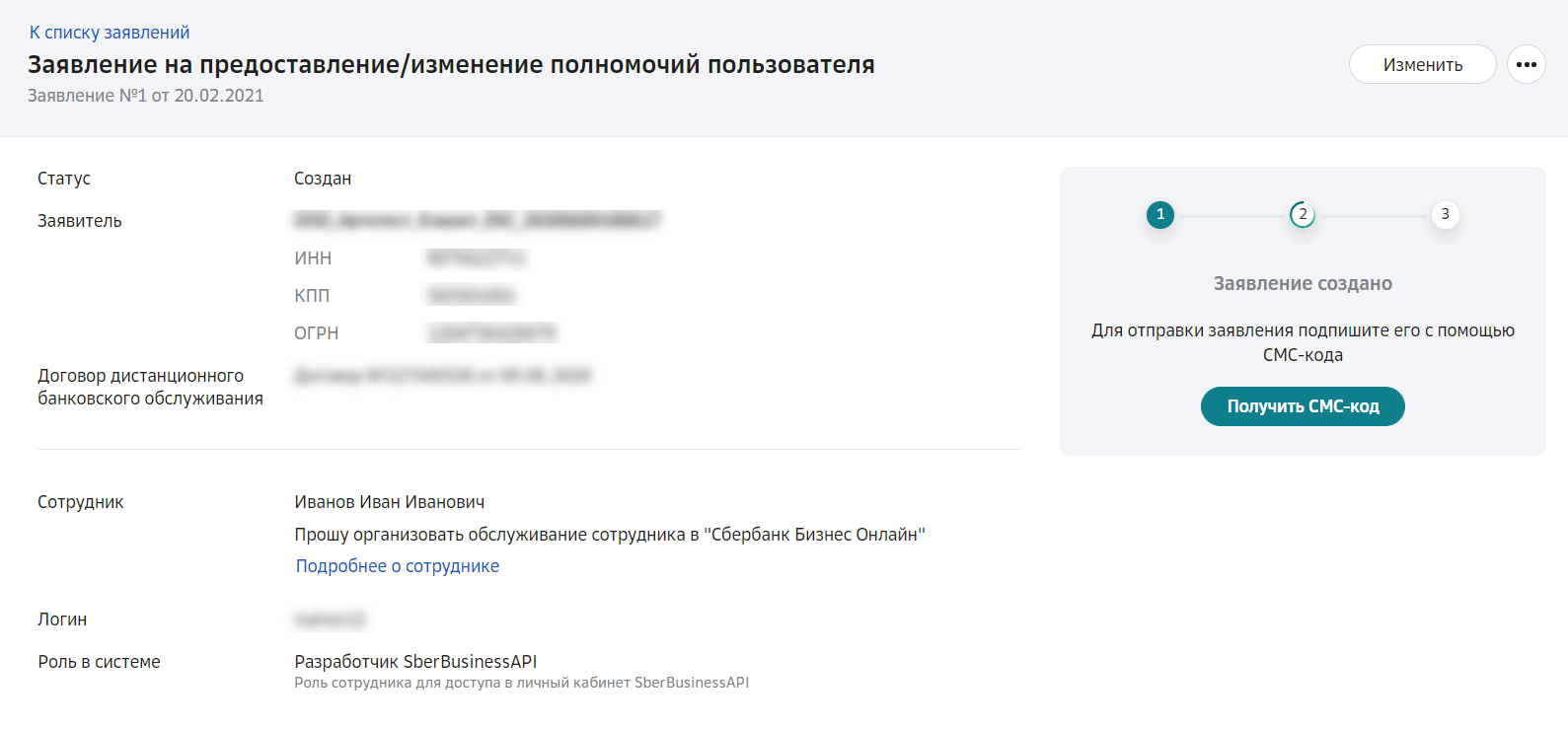The image size is (1568, 729).
Task: Click step 2 circle in progress indicator
Action: 1303,214
